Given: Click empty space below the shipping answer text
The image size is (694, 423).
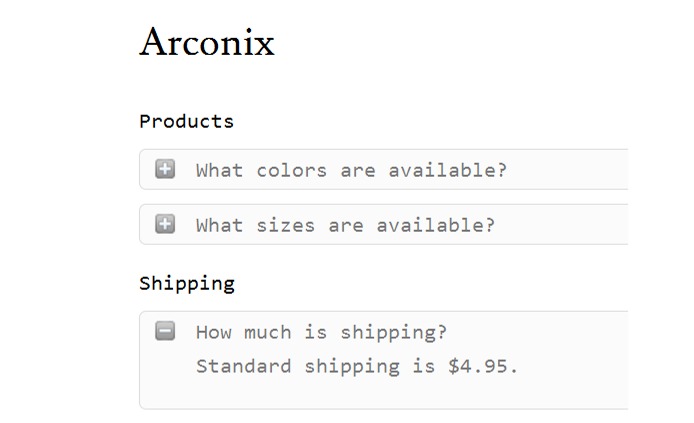Looking at the screenshot, I should coord(380,393).
